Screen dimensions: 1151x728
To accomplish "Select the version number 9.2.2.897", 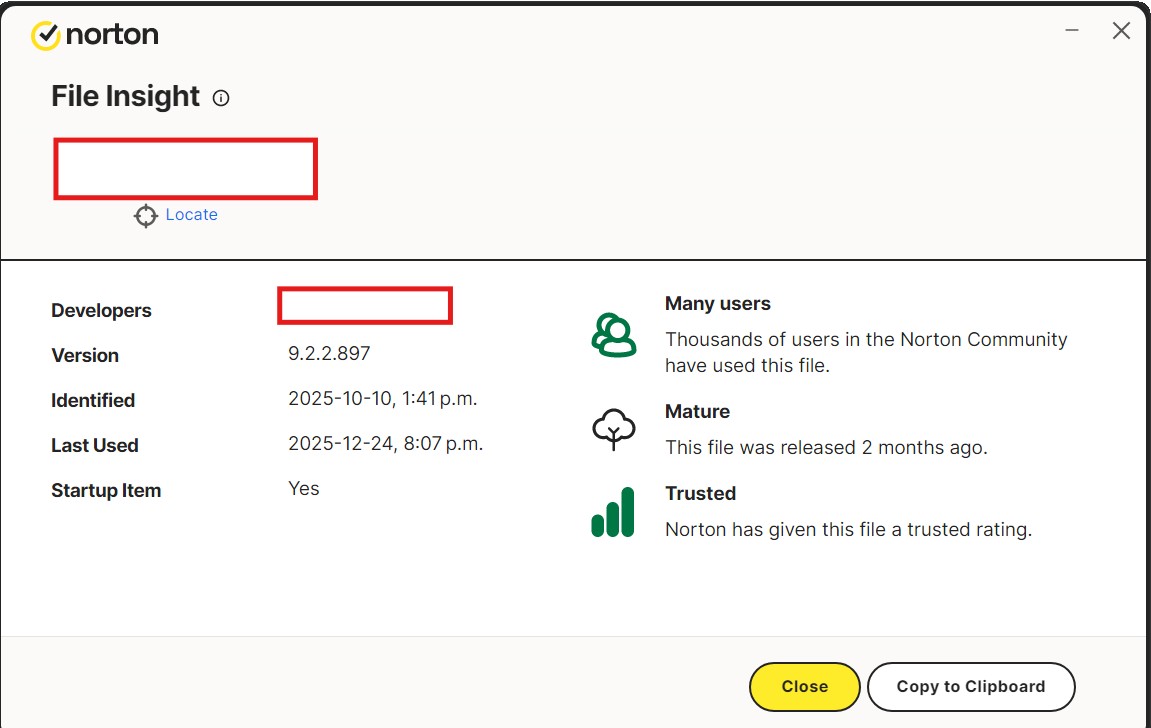I will (329, 354).
